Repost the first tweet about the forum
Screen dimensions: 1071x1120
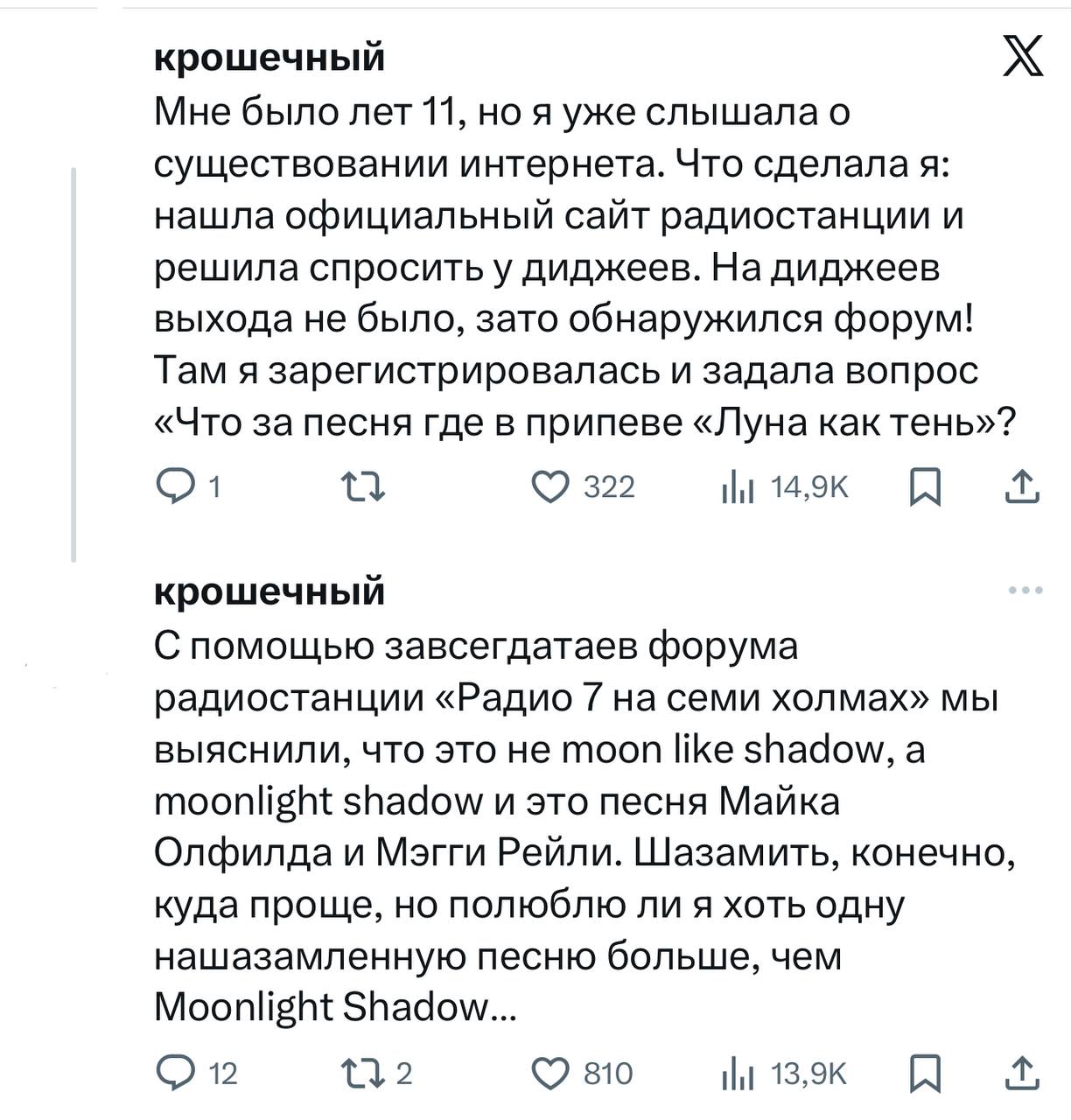[362, 486]
